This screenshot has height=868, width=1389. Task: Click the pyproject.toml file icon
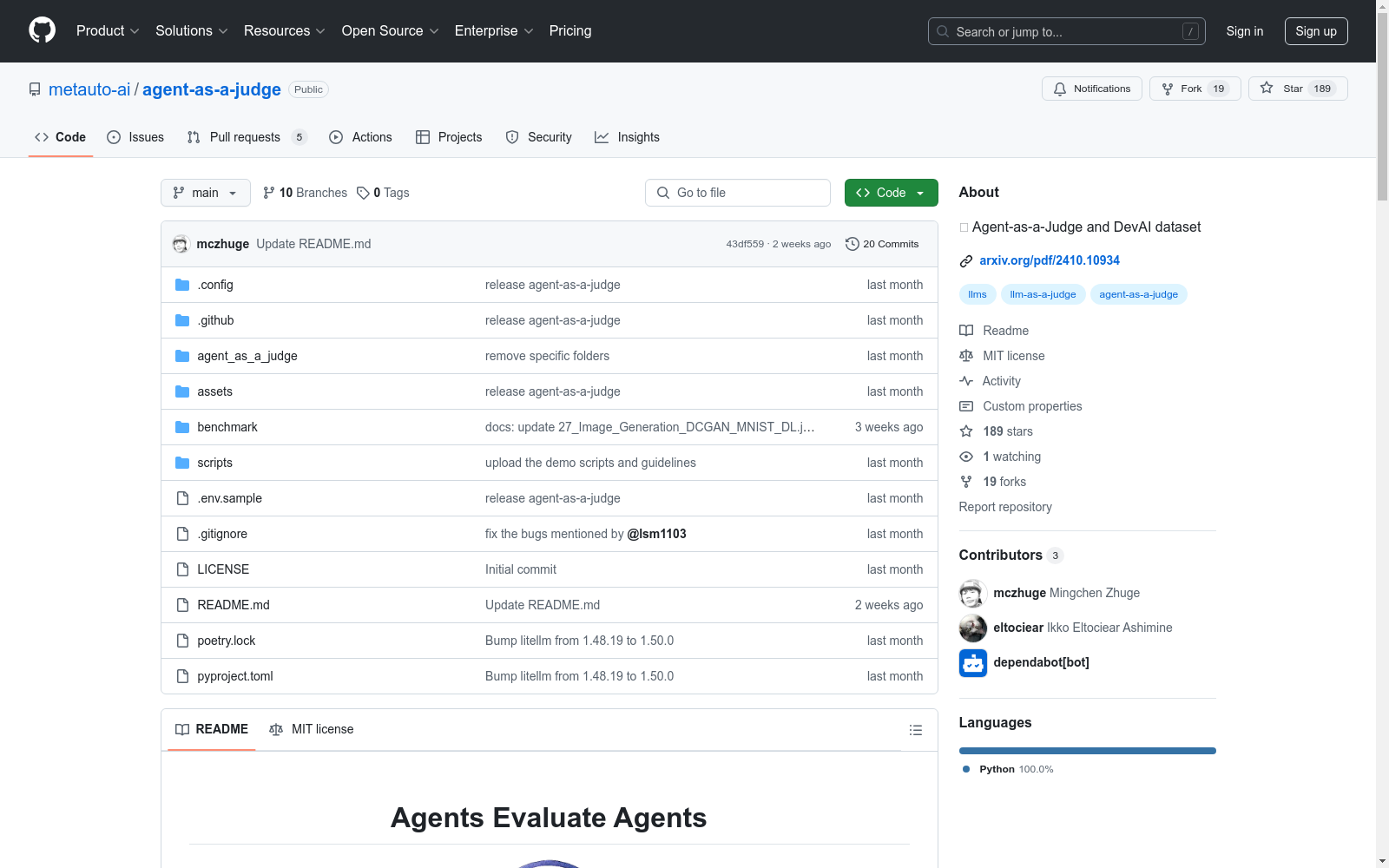182,676
